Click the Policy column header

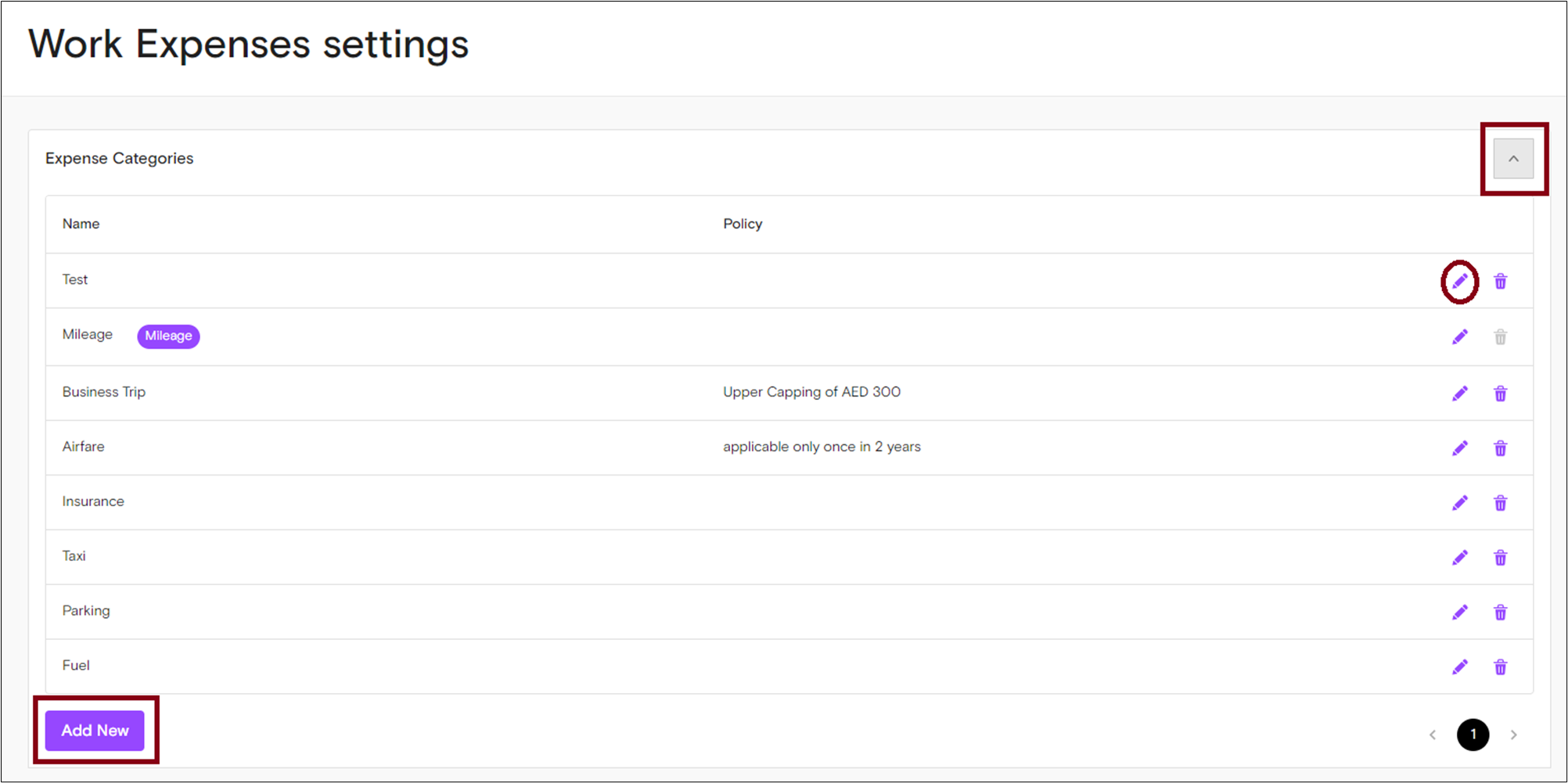[742, 224]
